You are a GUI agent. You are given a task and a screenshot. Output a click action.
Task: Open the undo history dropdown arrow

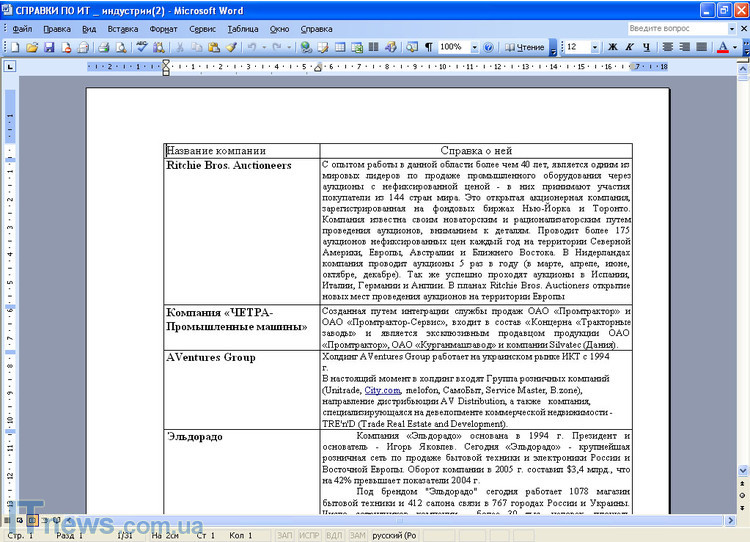[x=264, y=47]
